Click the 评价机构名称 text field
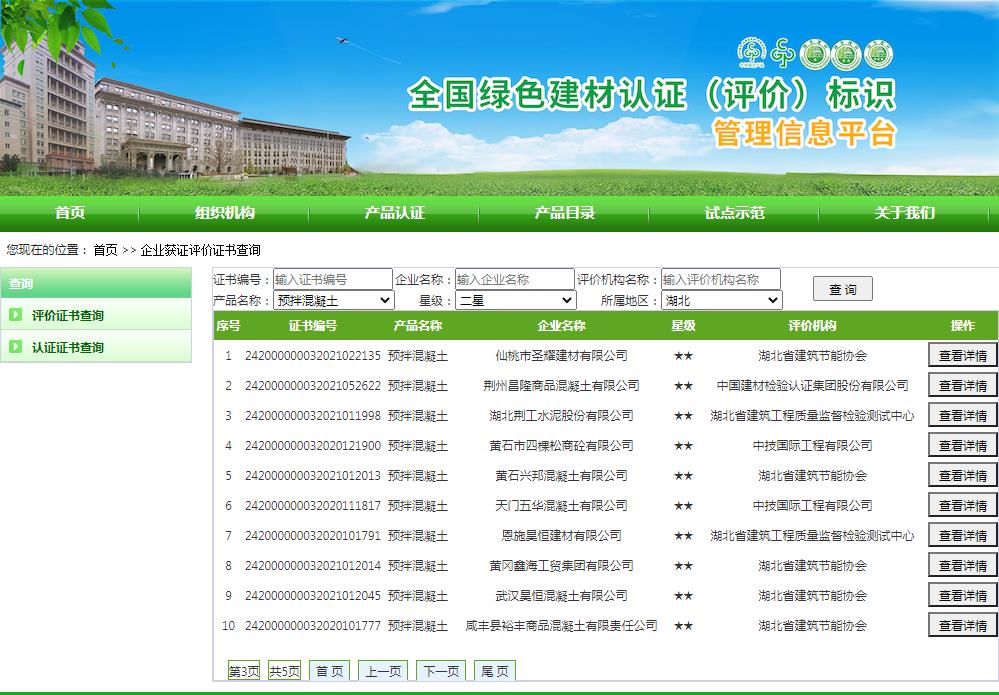The width and height of the screenshot is (999, 695). [x=720, y=279]
